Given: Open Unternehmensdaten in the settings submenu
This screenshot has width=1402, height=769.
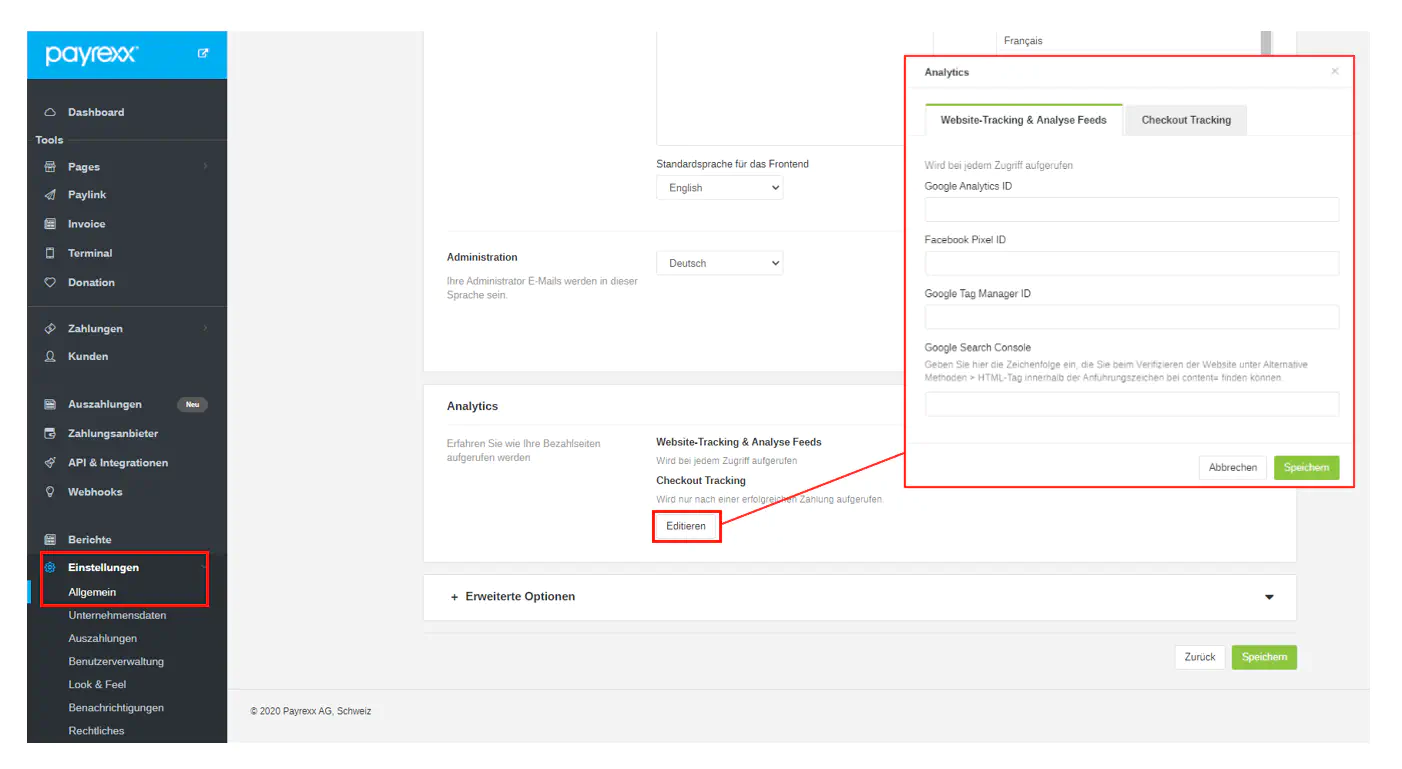Looking at the screenshot, I should tap(117, 616).
